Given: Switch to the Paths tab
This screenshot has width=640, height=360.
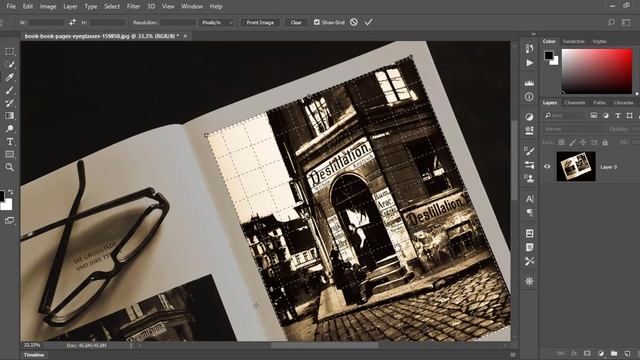Looking at the screenshot, I should coord(600,102).
